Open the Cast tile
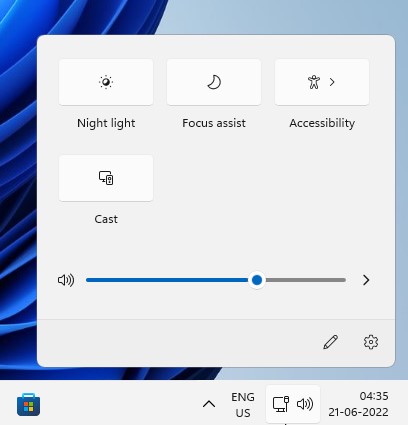Image resolution: width=408 pixels, height=425 pixels. pos(106,178)
